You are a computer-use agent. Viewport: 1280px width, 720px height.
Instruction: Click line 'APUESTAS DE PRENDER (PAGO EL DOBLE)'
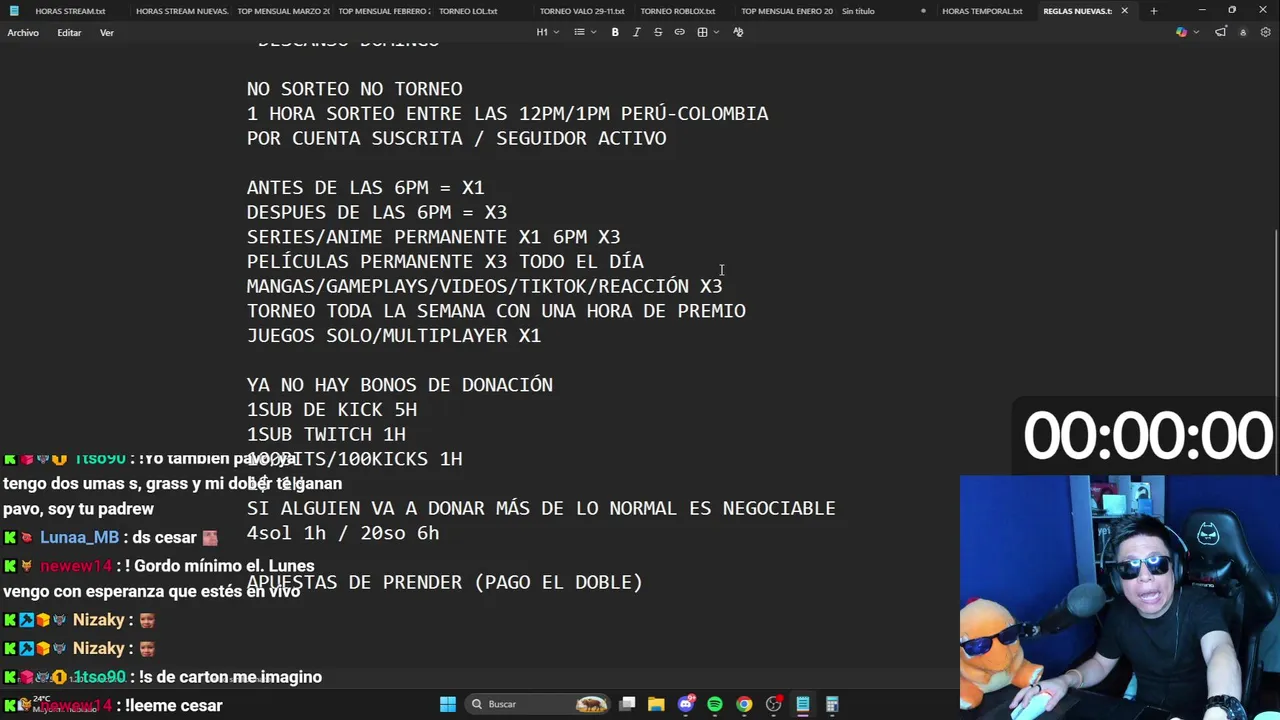445,582
